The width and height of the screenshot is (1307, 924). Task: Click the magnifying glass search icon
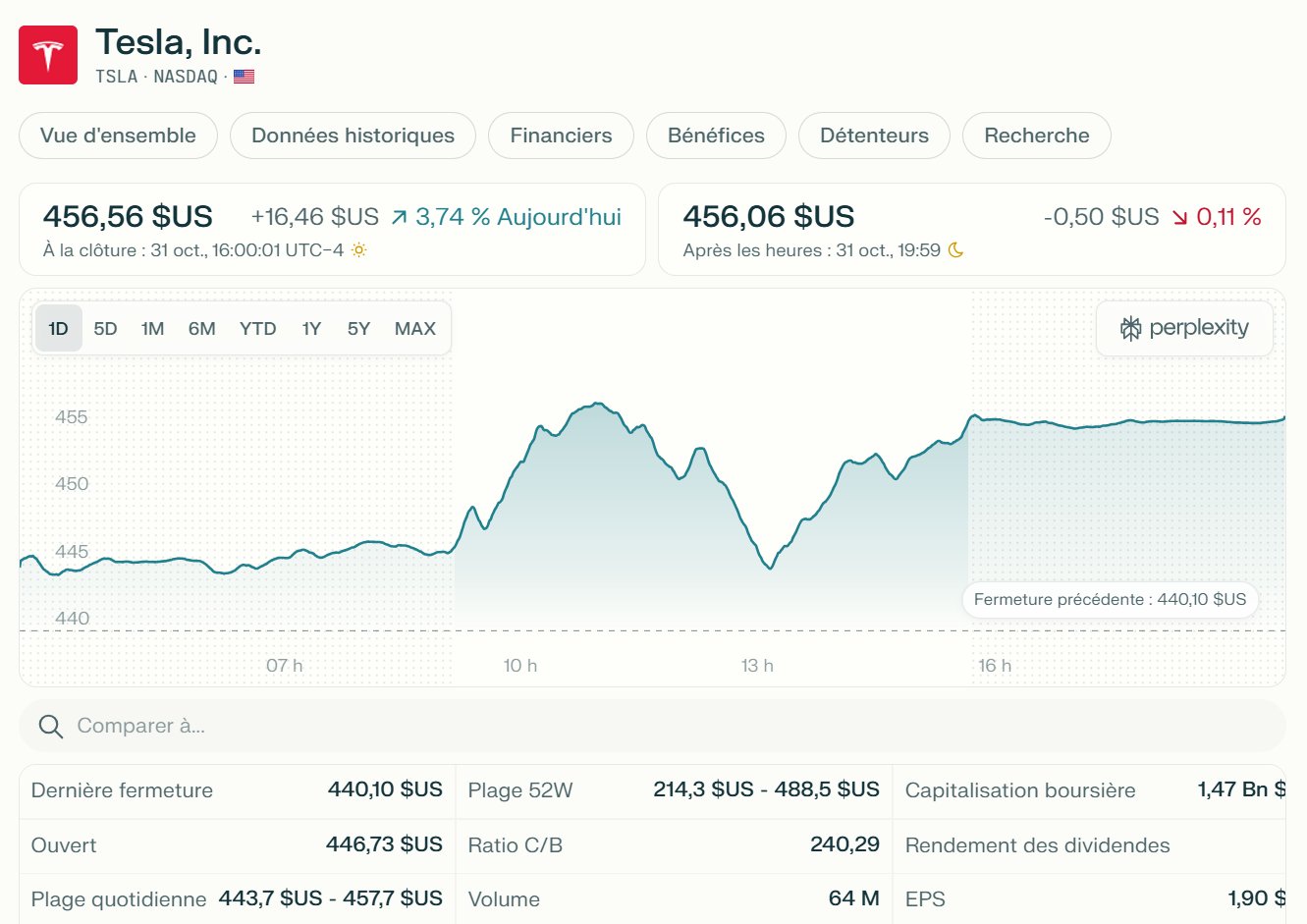(x=50, y=727)
